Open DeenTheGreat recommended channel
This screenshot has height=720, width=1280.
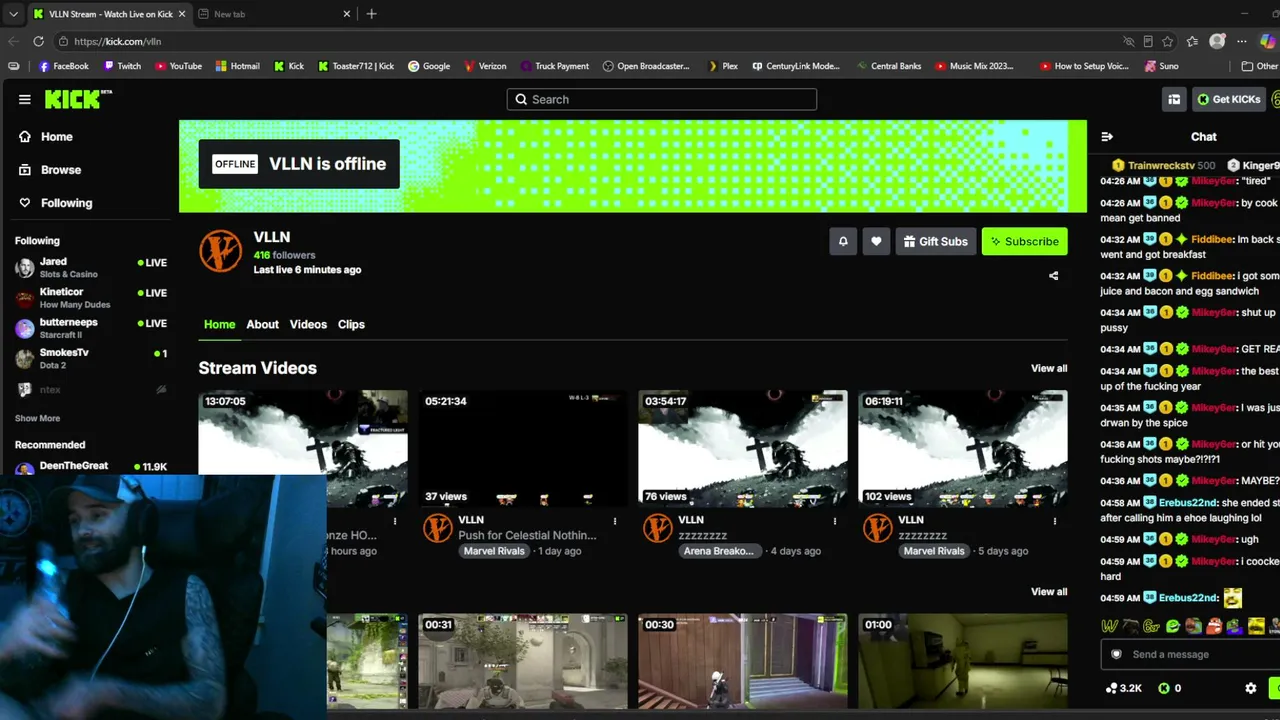pyautogui.click(x=90, y=467)
